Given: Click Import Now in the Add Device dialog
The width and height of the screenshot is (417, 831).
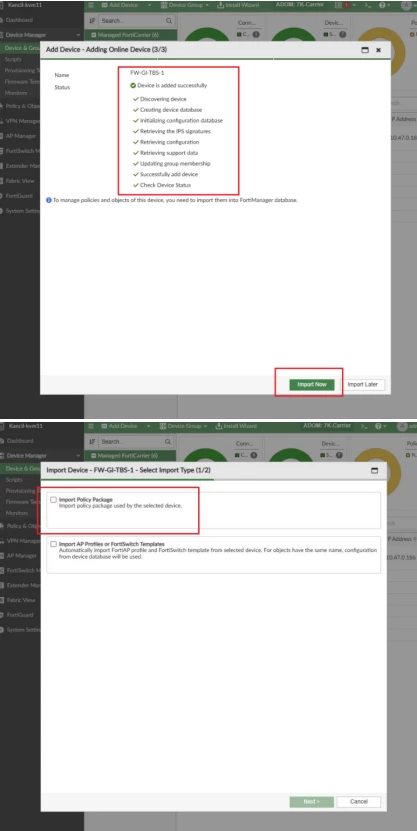Looking at the screenshot, I should [312, 384].
